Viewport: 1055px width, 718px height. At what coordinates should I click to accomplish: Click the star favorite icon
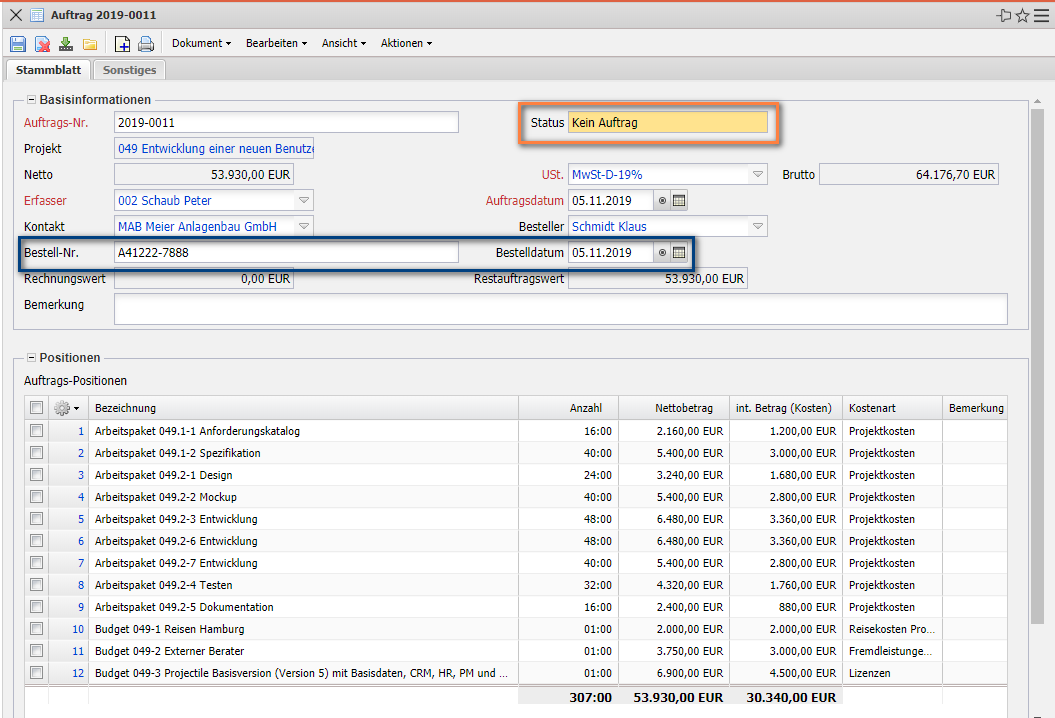[1022, 15]
